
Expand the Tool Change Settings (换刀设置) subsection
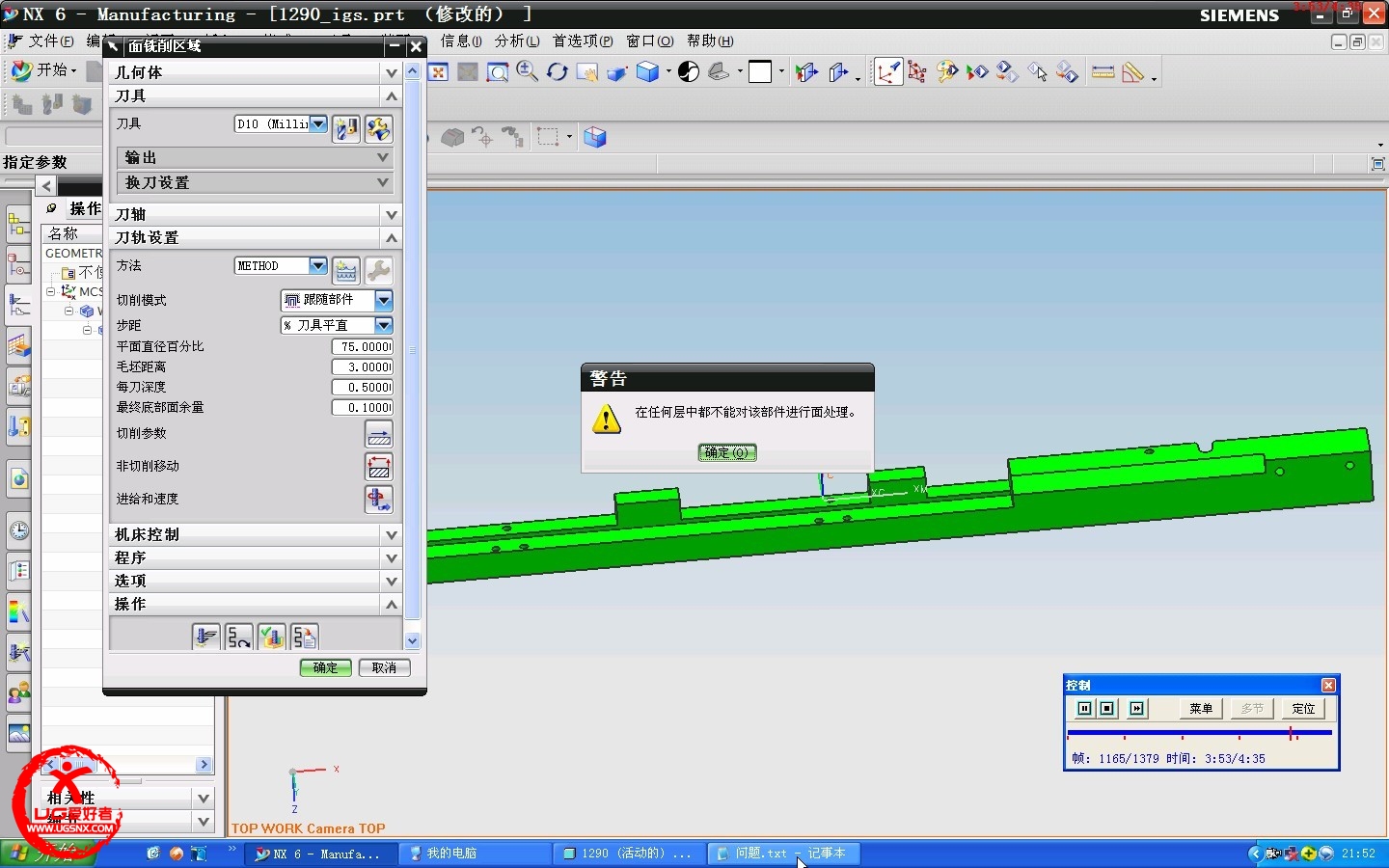[x=383, y=182]
